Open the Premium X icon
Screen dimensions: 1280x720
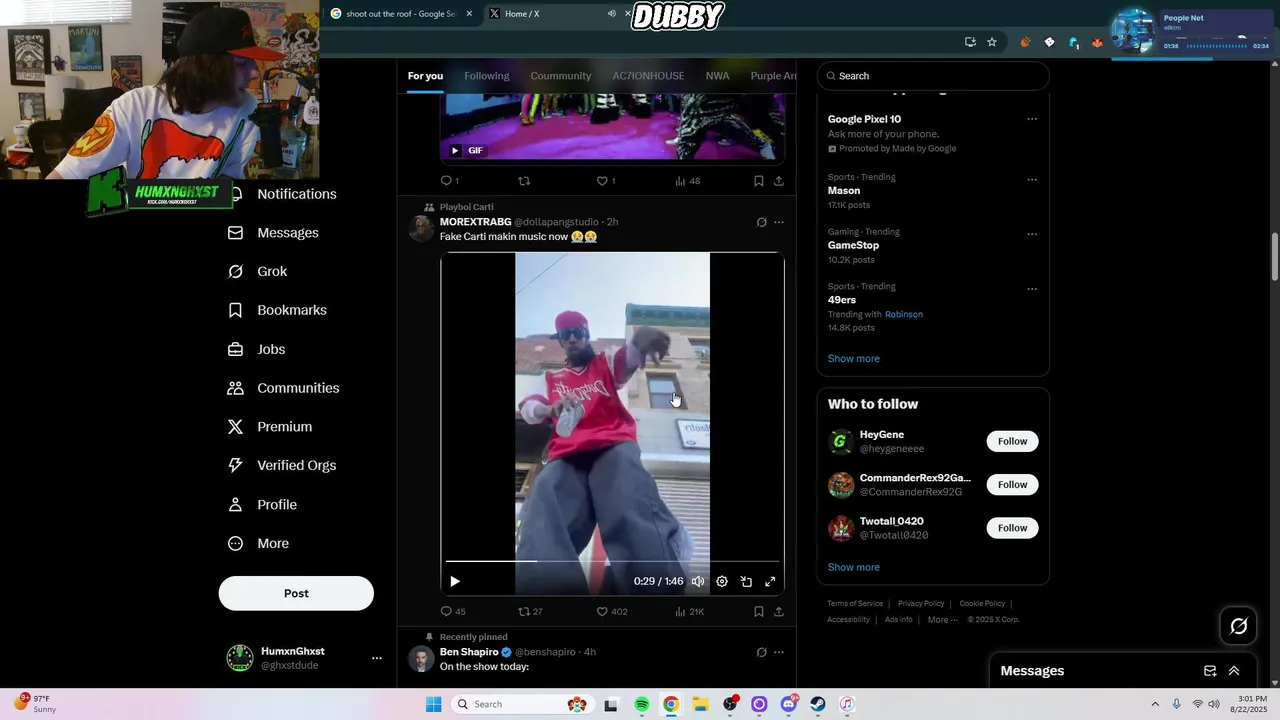235,427
